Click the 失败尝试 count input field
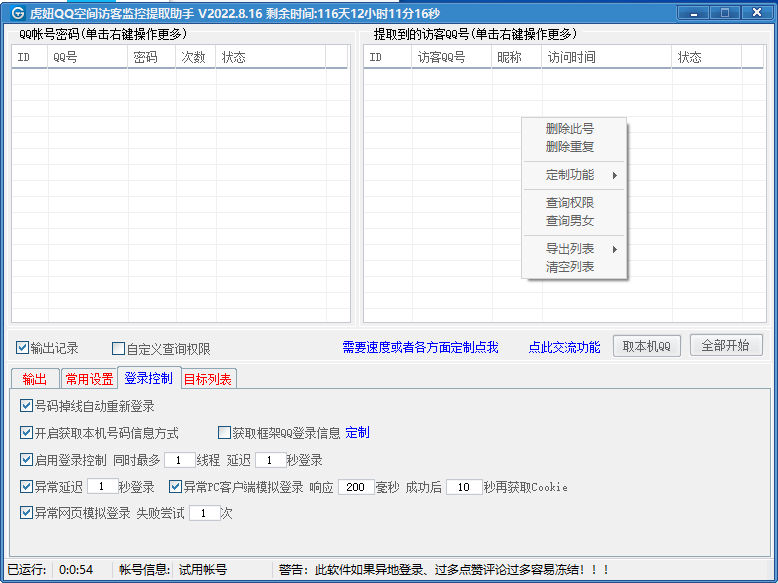Viewport: 778px width, 583px height. click(204, 513)
